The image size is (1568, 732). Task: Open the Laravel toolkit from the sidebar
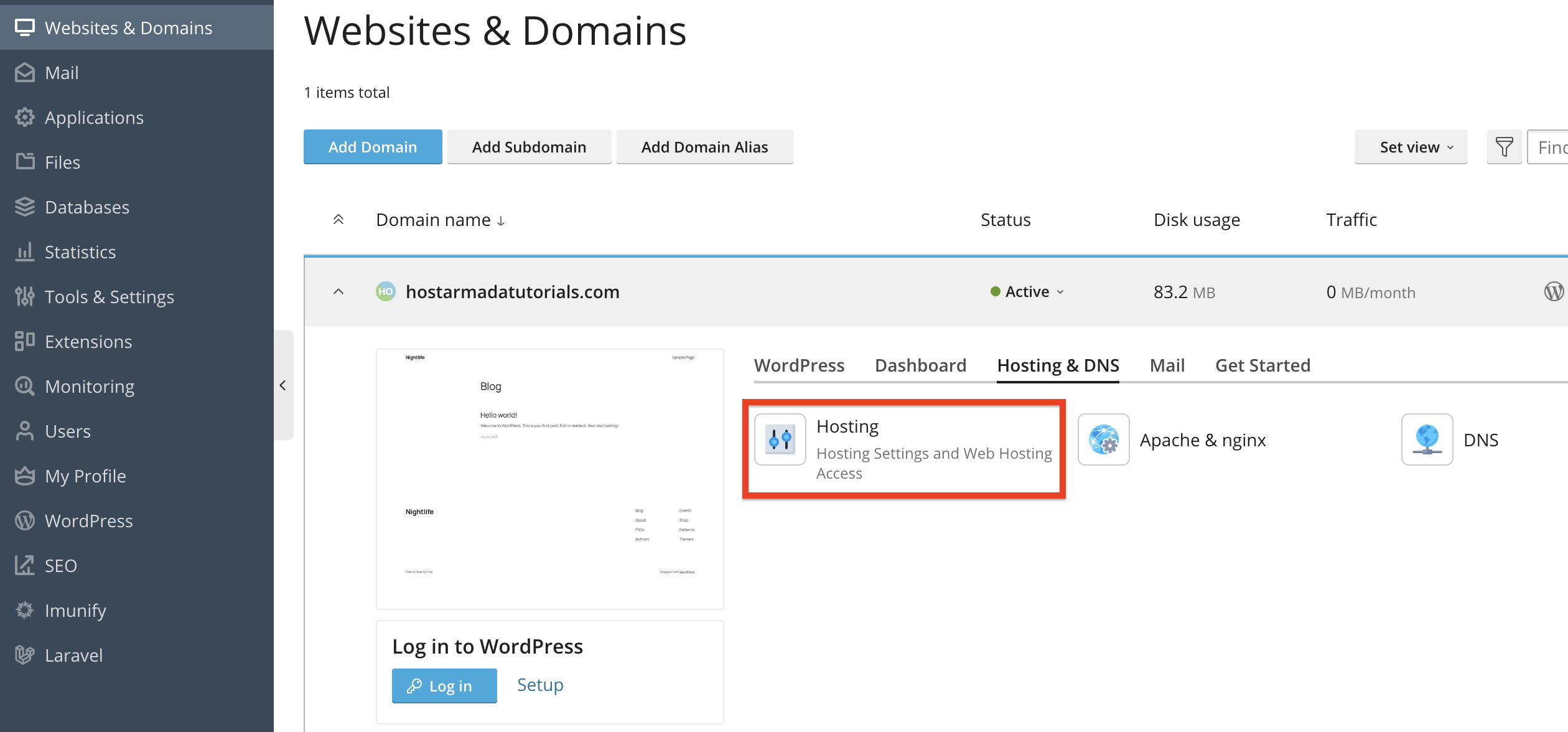pos(73,655)
